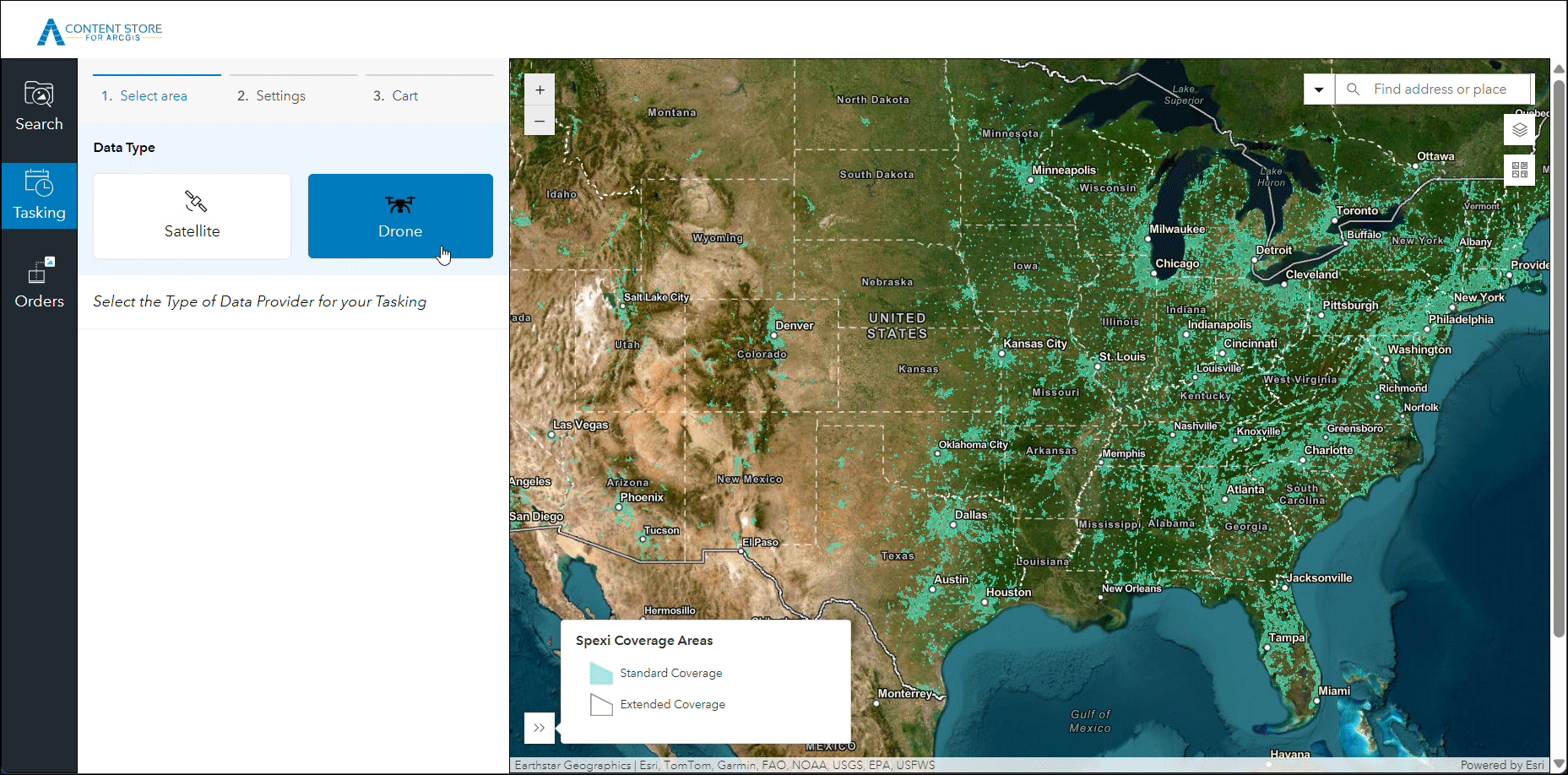Click the Data Type heading
Viewport: 1568px width, 775px height.
124,147
